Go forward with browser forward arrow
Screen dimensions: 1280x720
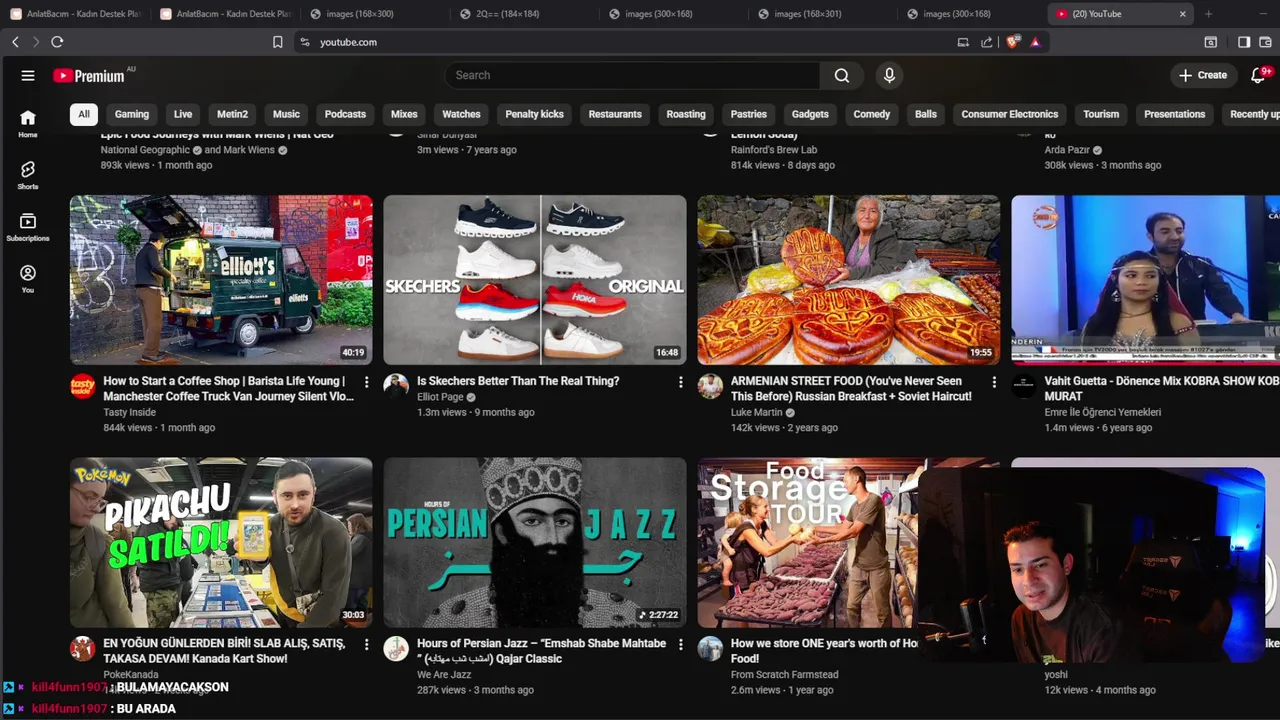[x=36, y=42]
